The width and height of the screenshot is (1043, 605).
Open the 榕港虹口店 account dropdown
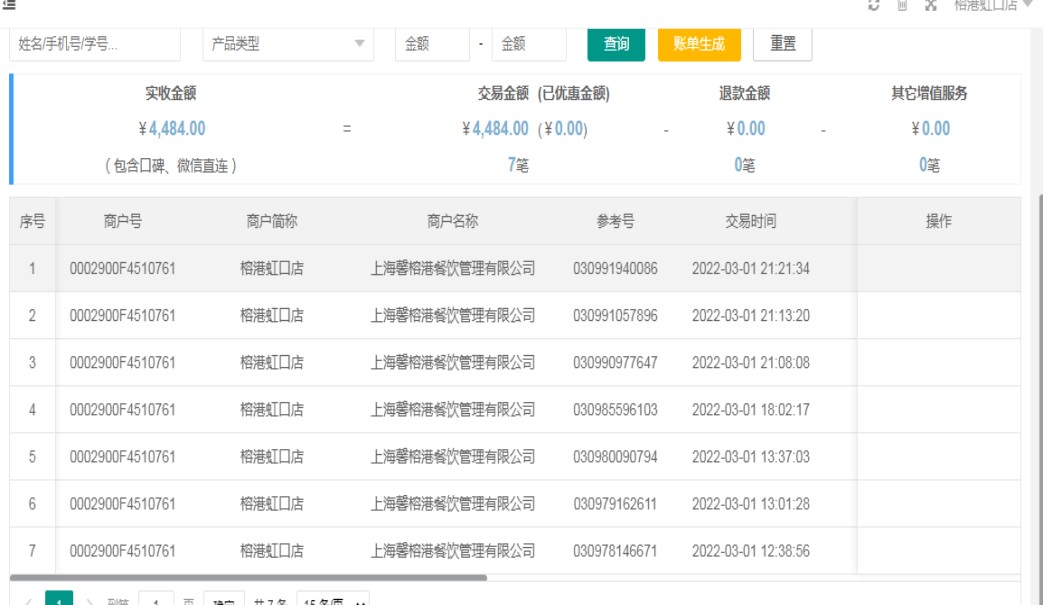coord(992,5)
